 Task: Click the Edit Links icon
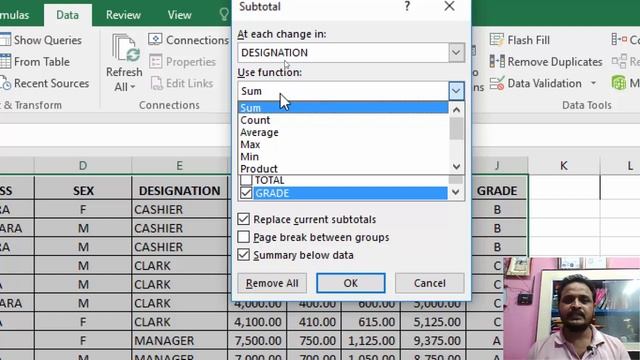coord(156,83)
